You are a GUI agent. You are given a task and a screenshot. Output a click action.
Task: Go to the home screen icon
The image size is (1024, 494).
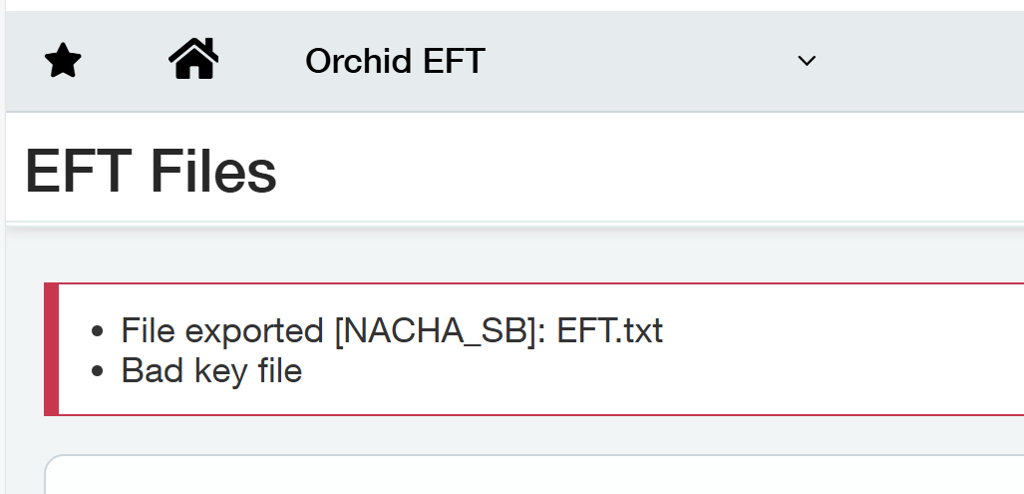[x=193, y=59]
